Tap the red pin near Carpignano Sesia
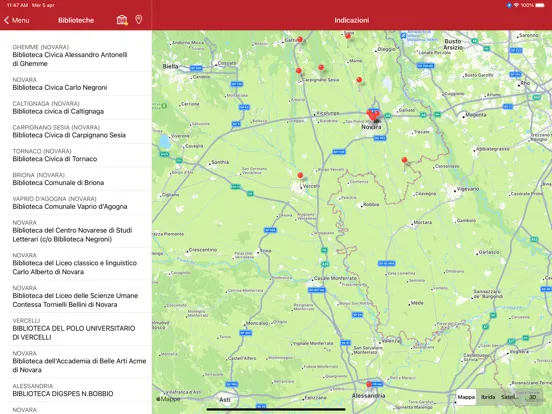Image resolution: width=552 pixels, height=414 pixels. [x=299, y=71]
